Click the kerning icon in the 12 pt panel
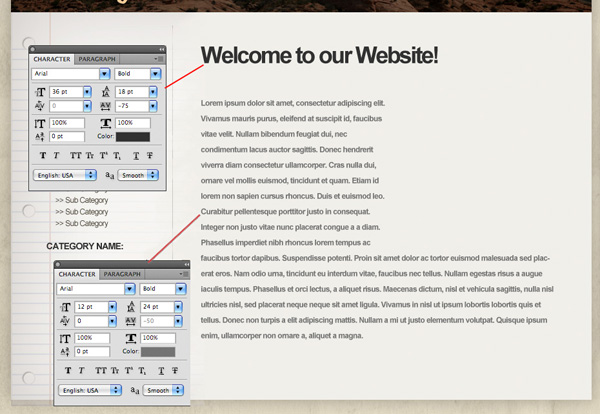Screen dimensions: 600x414 click(x=65, y=321)
